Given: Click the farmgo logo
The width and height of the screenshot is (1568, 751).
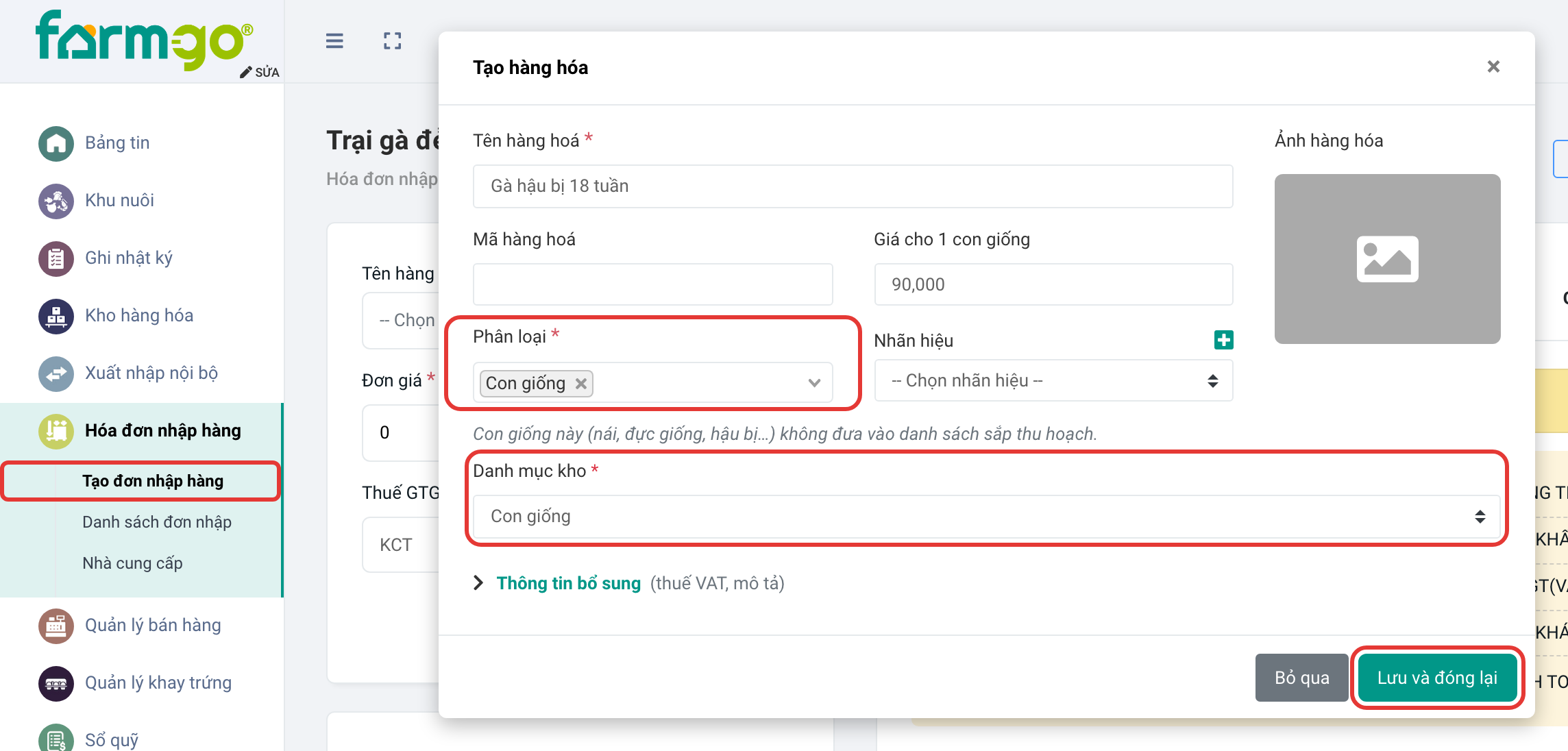Looking at the screenshot, I should (x=144, y=39).
